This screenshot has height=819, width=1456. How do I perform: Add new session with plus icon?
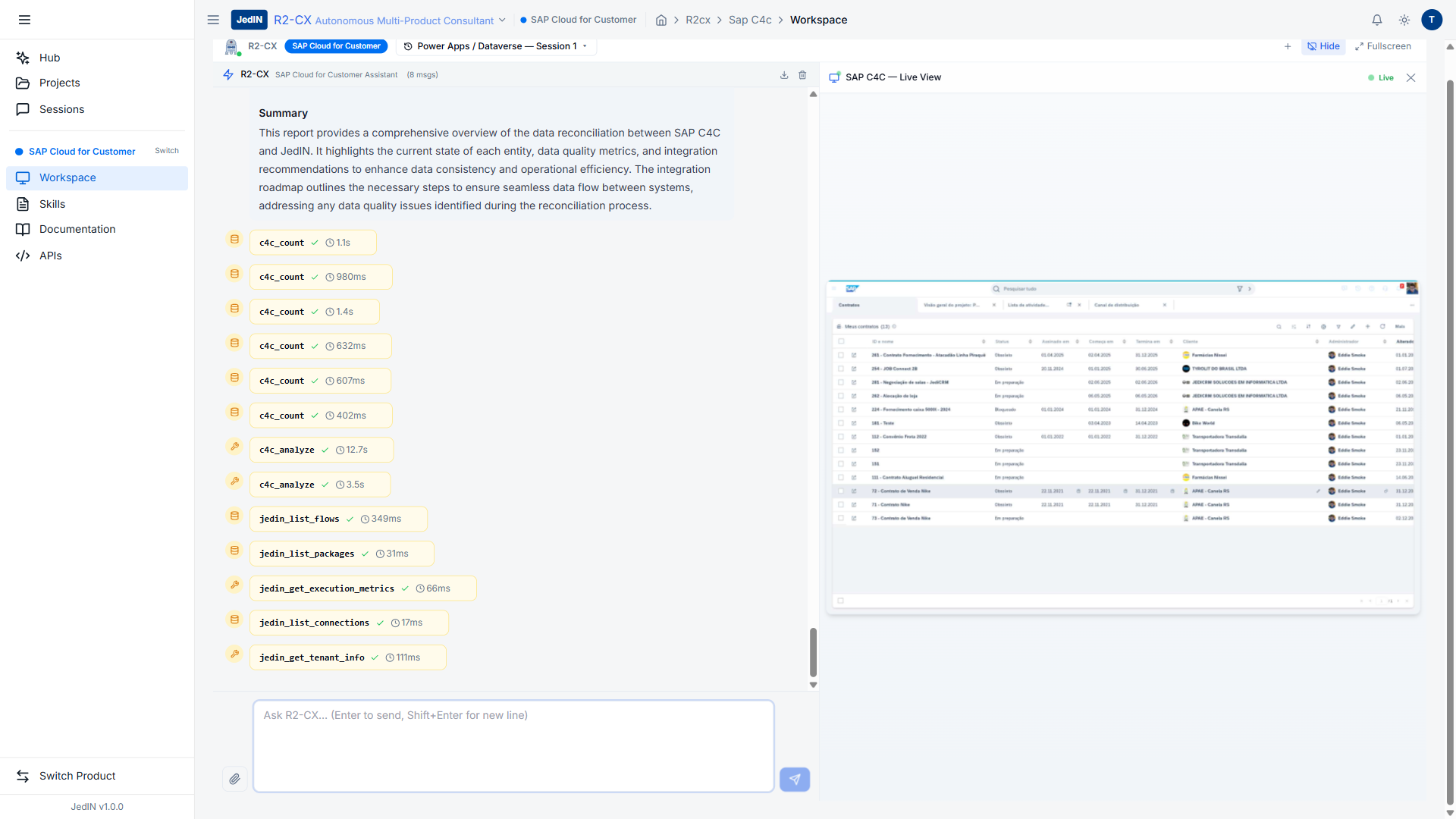click(x=1288, y=46)
